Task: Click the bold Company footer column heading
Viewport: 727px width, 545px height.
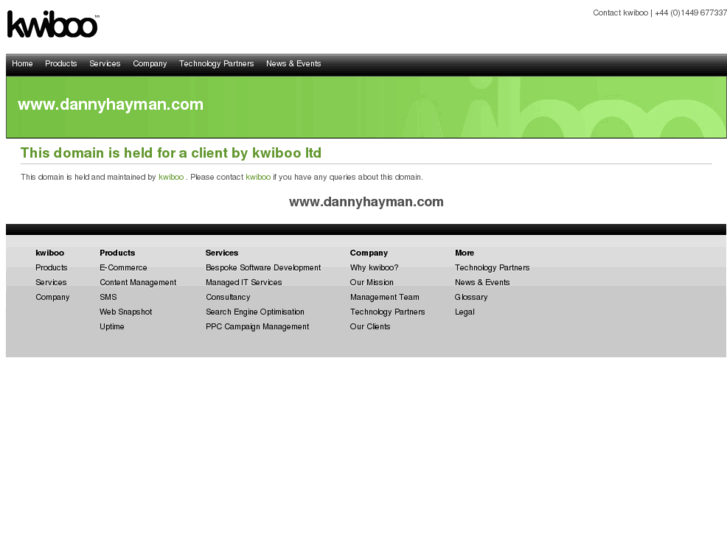Action: tap(369, 253)
